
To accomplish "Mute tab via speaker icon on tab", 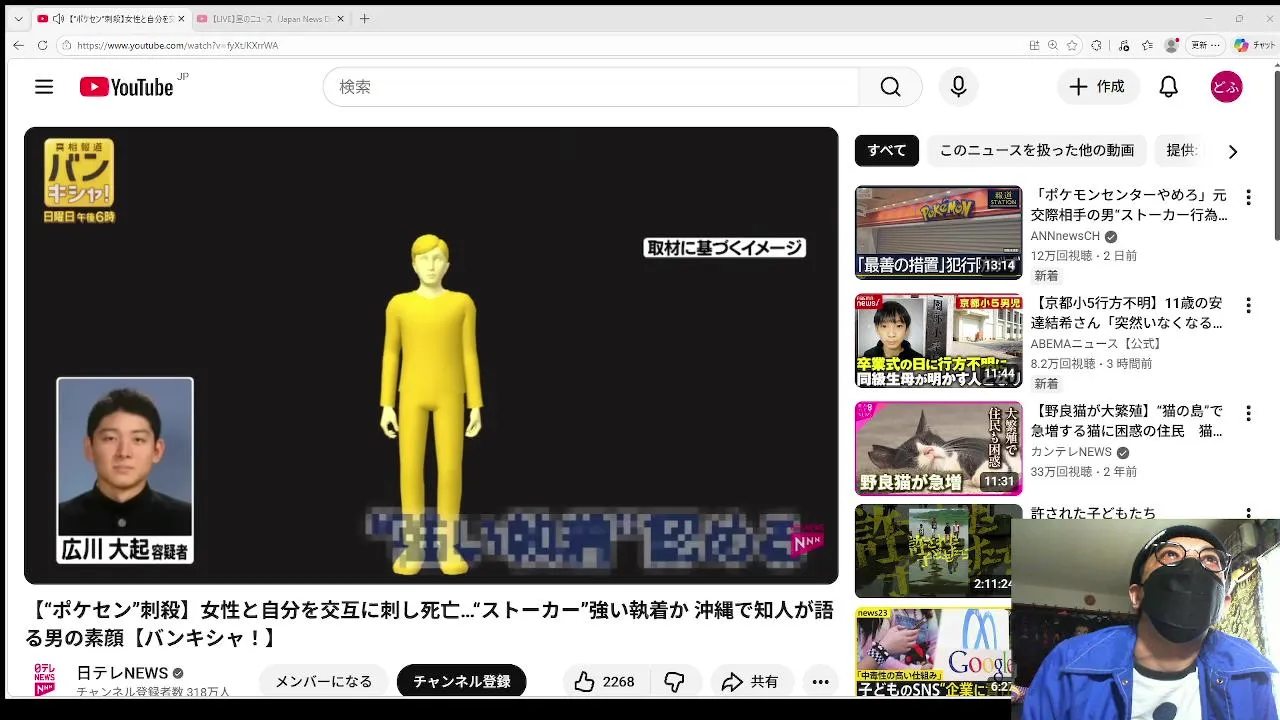I will pyautogui.click(x=59, y=19).
